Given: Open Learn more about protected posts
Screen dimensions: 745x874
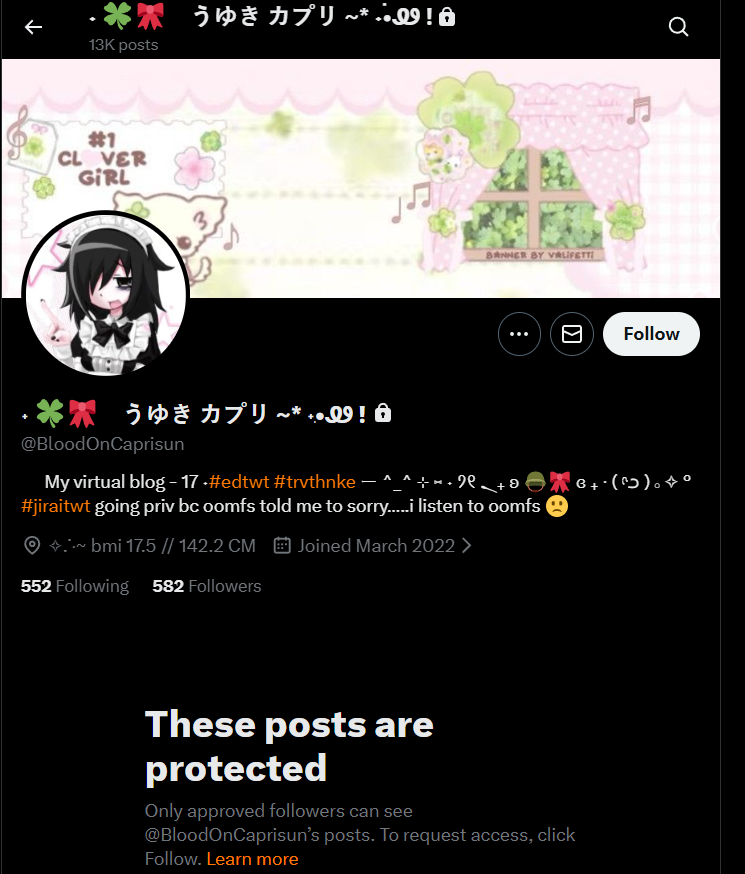Looking at the screenshot, I should point(252,859).
